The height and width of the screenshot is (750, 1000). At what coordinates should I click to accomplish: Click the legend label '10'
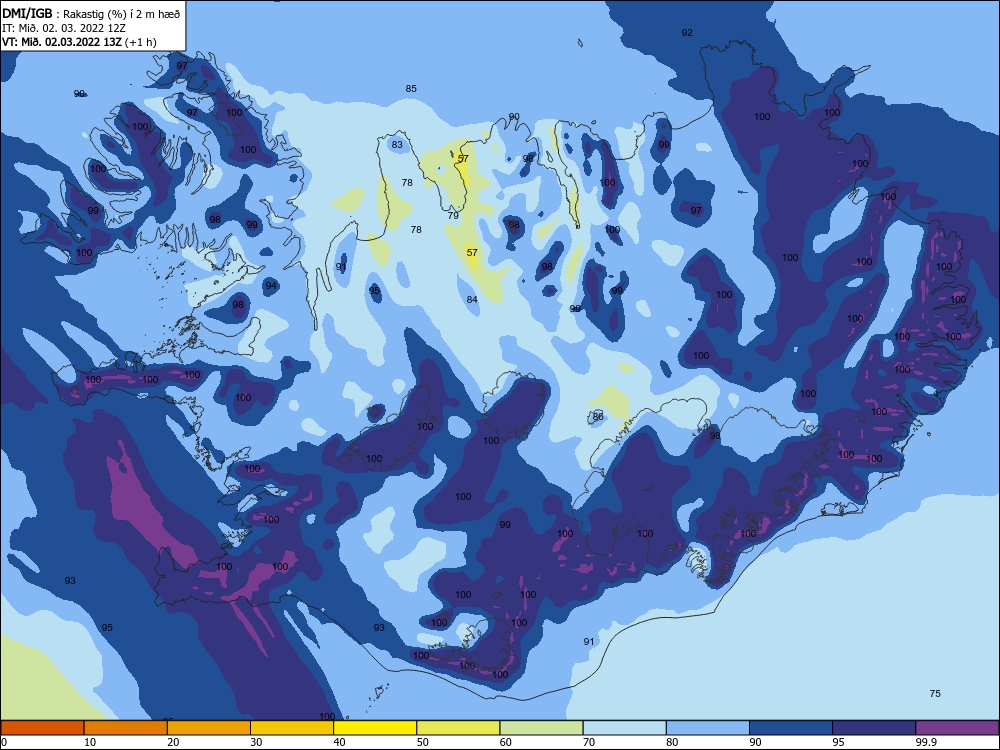coord(90,742)
